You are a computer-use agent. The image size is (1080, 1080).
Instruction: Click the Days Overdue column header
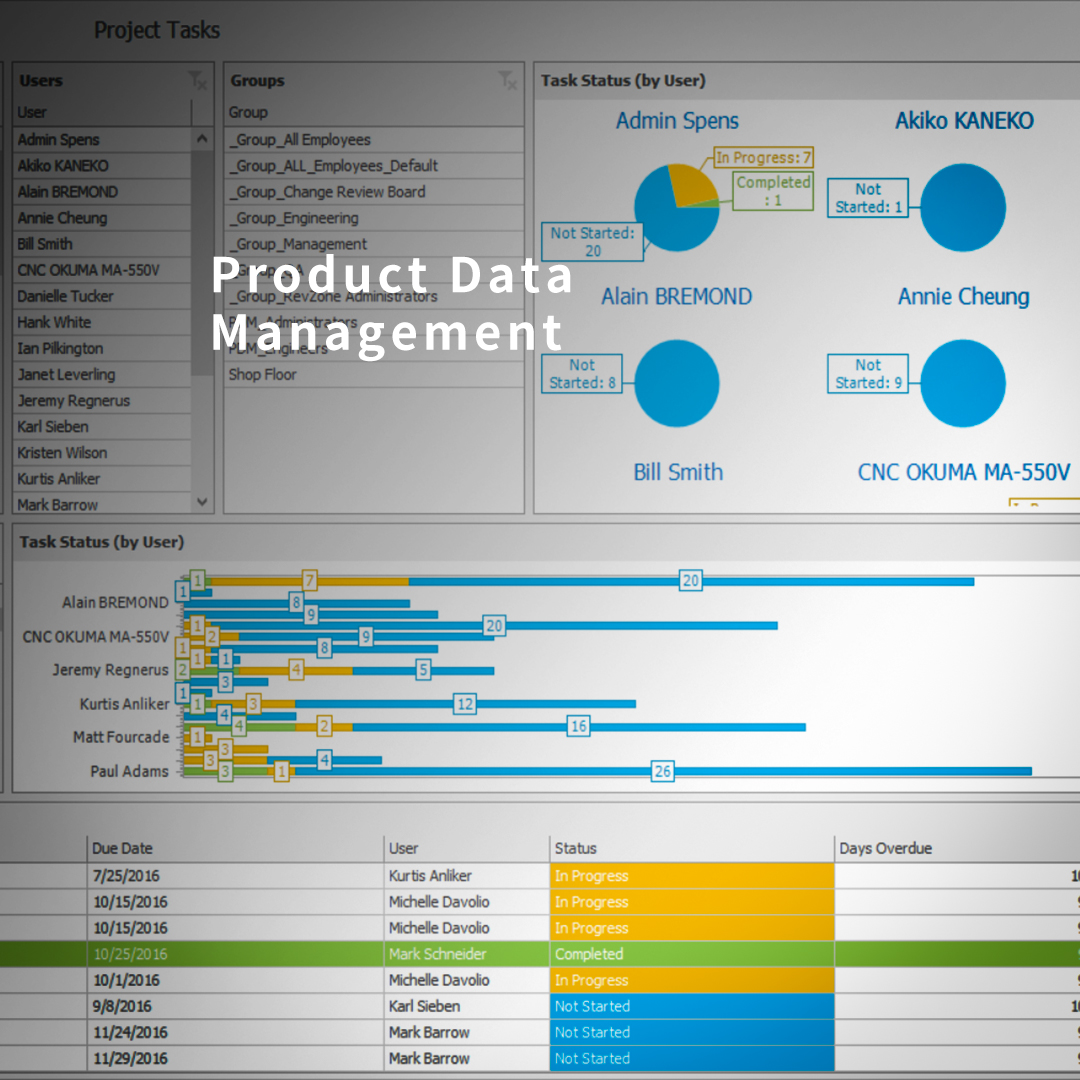tap(885, 848)
